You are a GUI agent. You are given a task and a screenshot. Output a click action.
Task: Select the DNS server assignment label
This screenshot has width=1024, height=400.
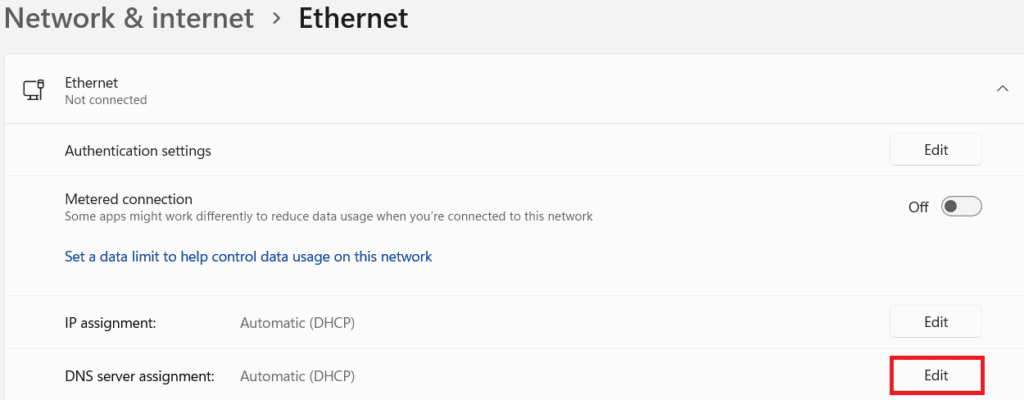pyautogui.click(x=140, y=376)
